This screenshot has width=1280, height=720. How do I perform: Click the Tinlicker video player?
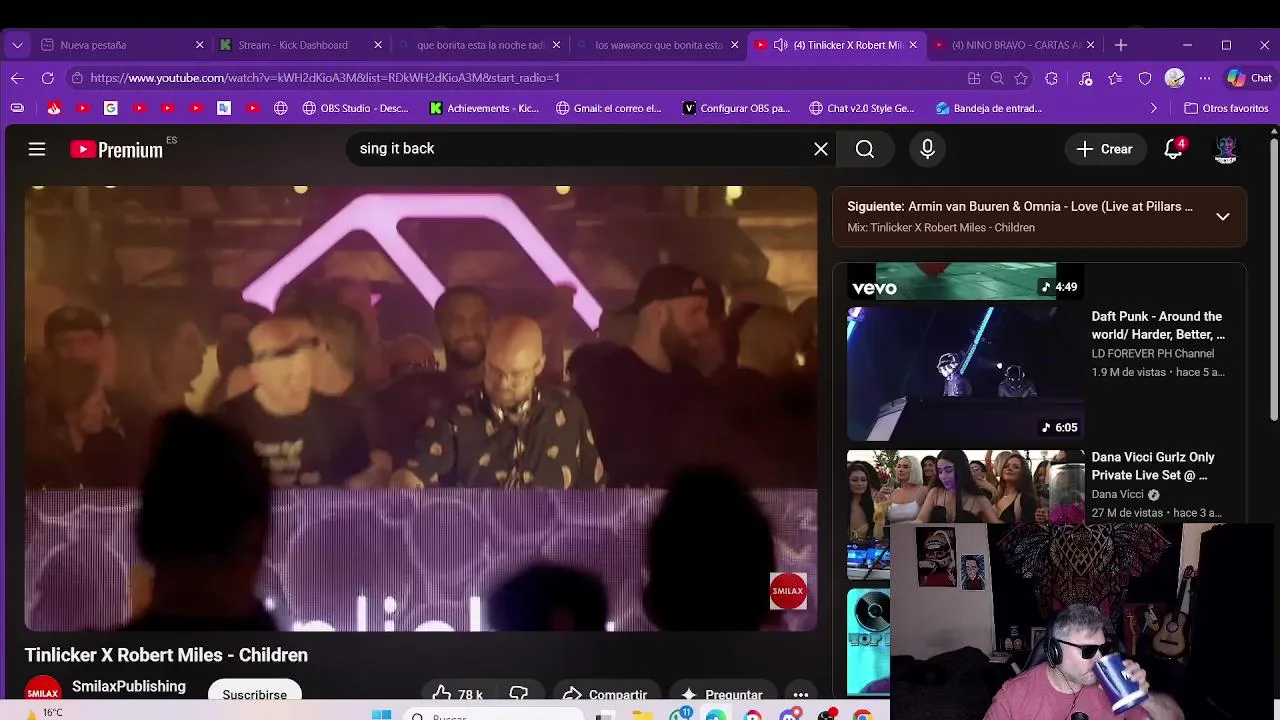421,408
